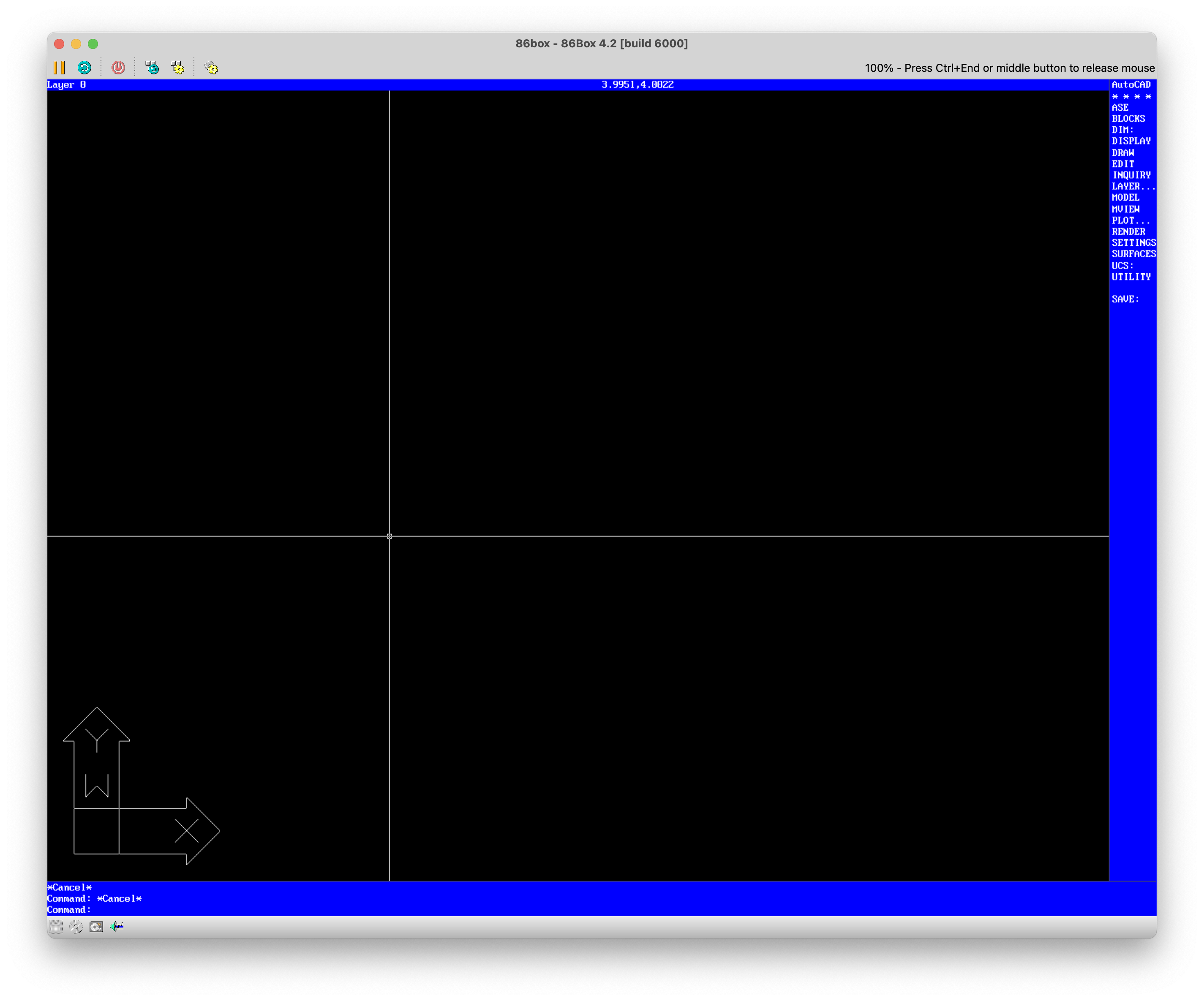Open the EDIT menu

[1122, 164]
